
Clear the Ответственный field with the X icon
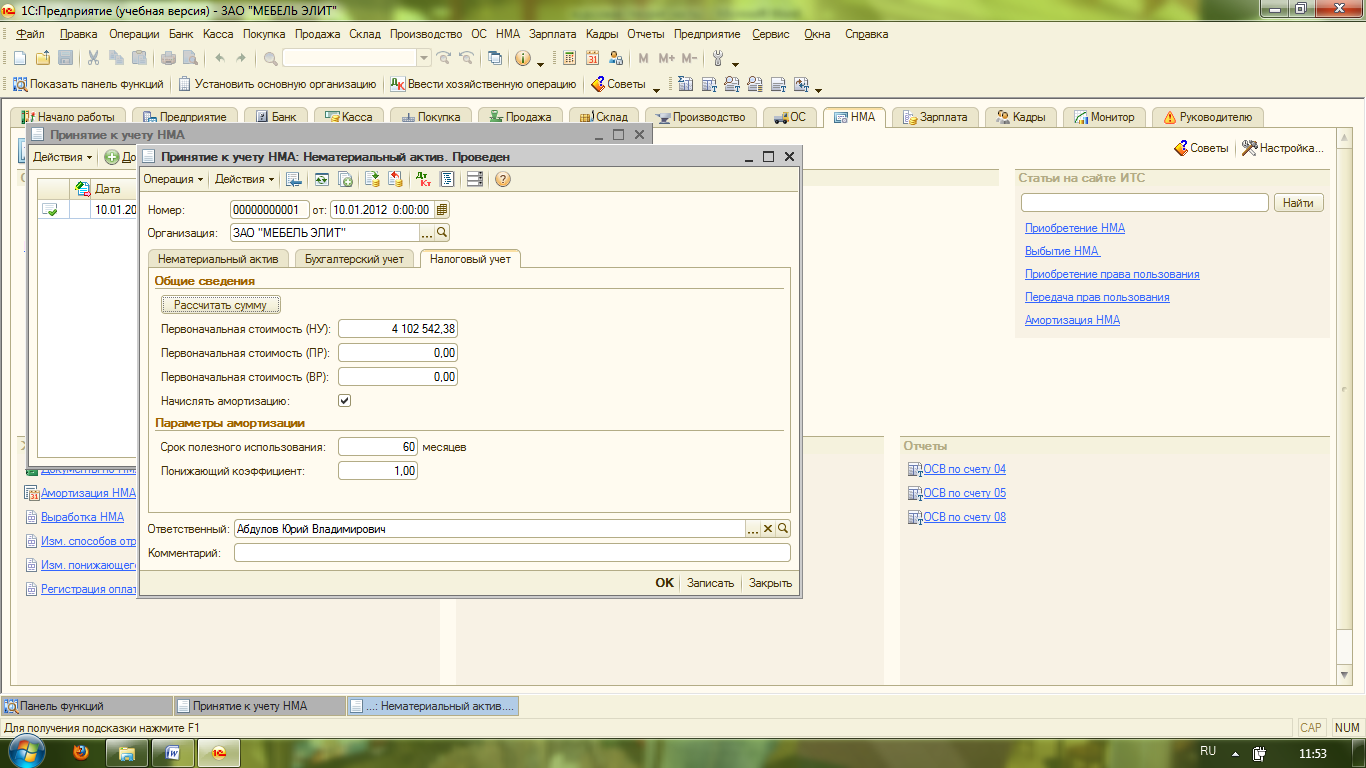(x=768, y=529)
